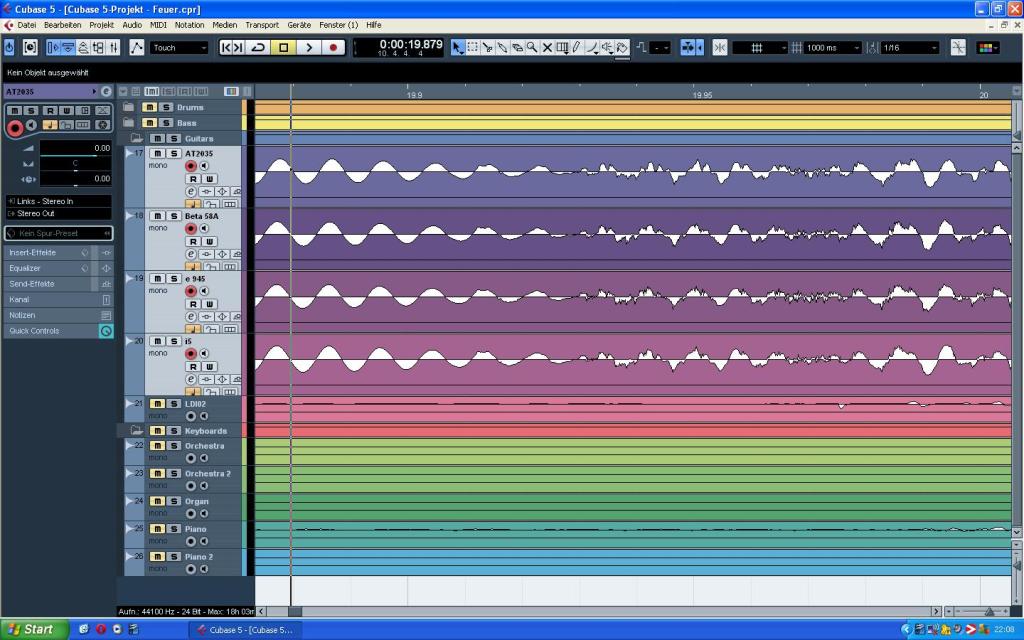Select the Color paint bucket tool

point(622,48)
